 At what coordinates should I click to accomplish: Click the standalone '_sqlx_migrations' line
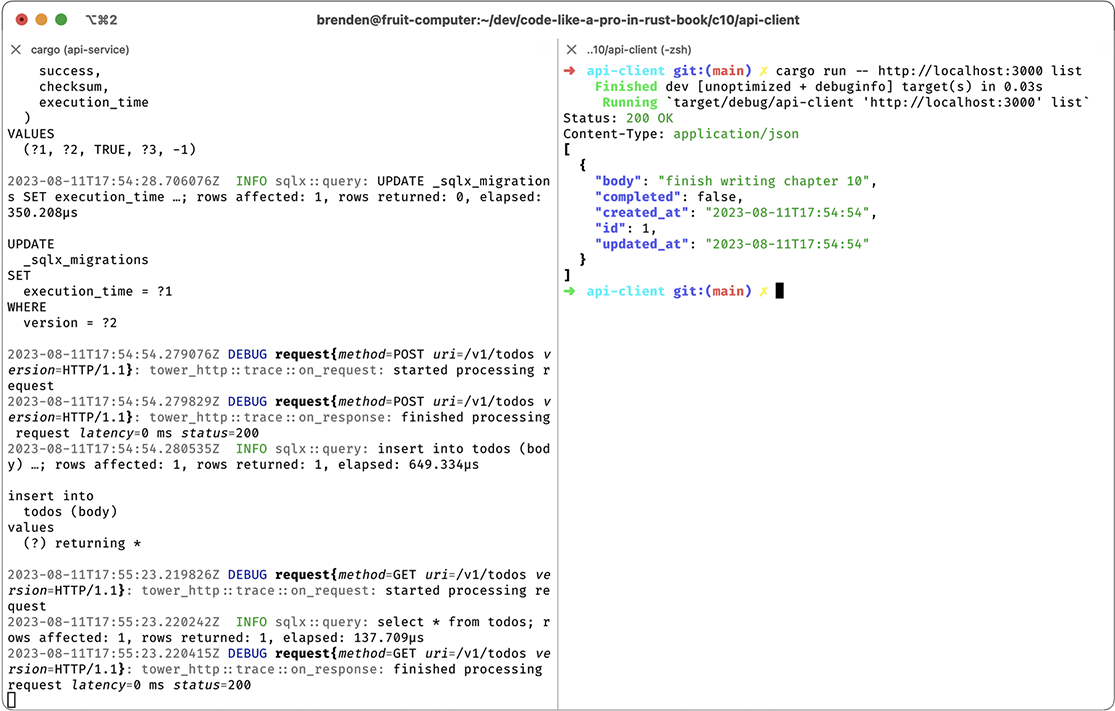(86, 260)
